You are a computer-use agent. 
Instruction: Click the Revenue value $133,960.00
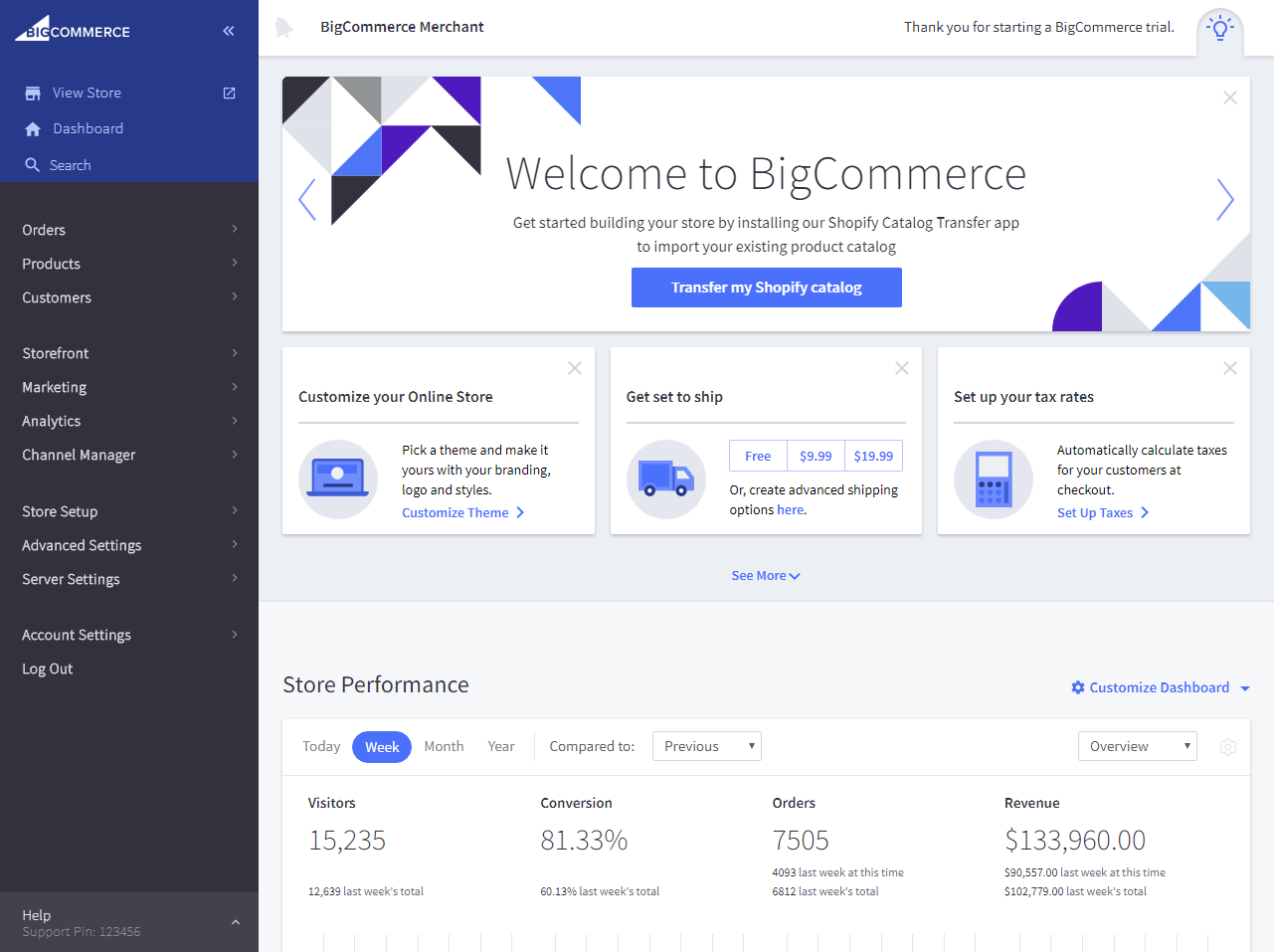coord(1075,841)
